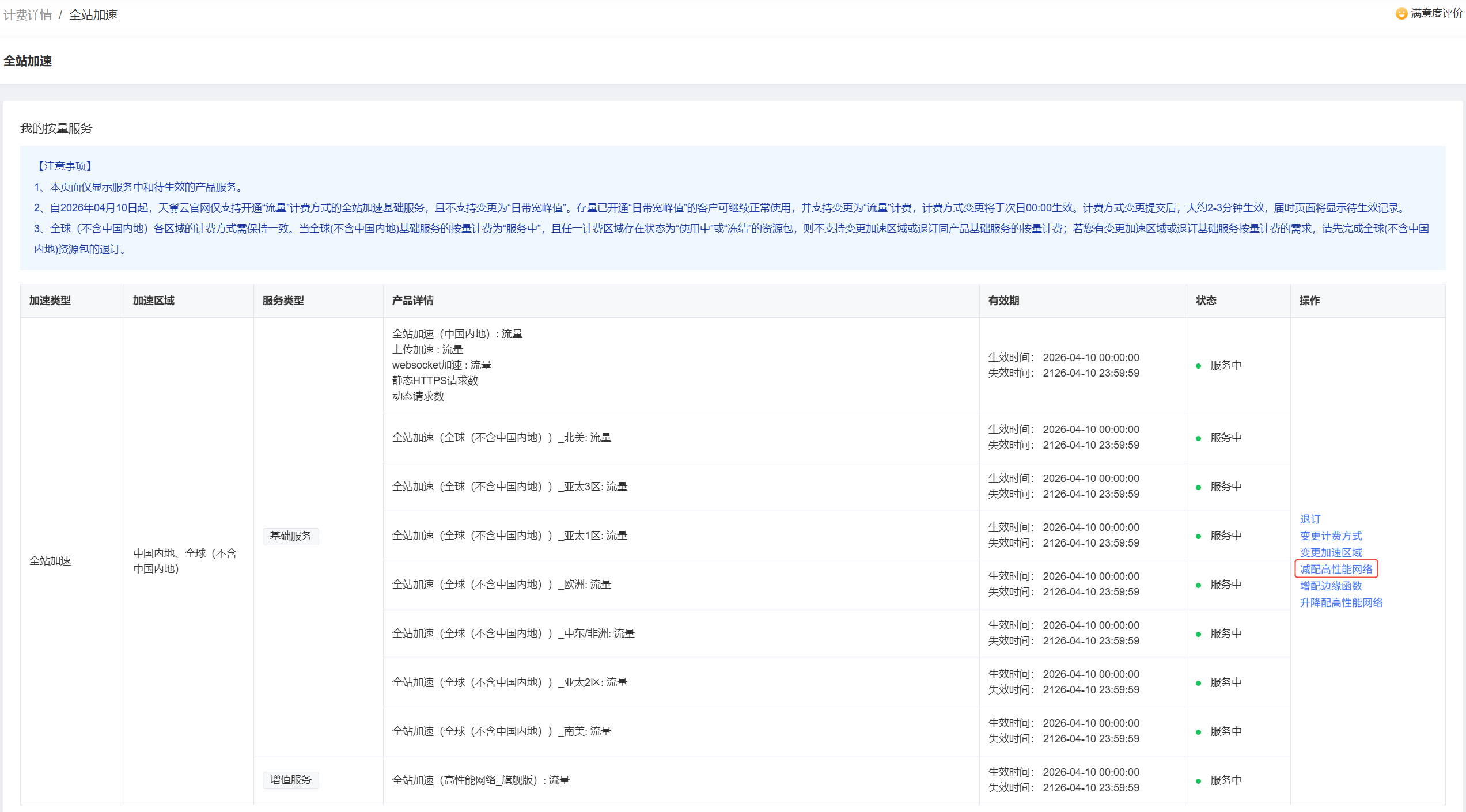Go to 计费详情 breadcrumb
Screen dimensions: 1466x812
click(x=28, y=15)
